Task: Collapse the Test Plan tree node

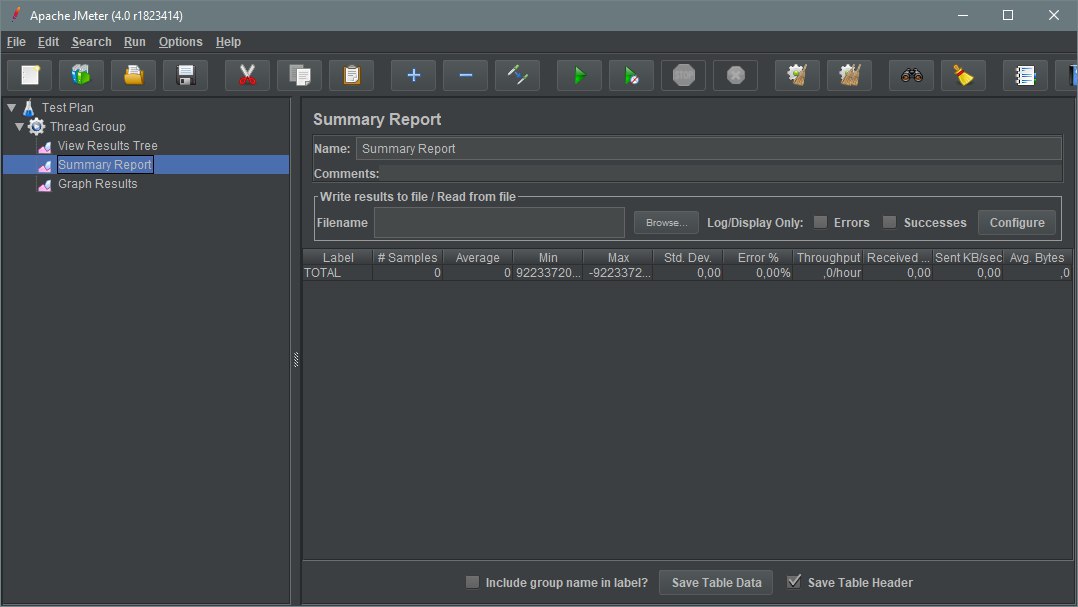Action: [12, 108]
